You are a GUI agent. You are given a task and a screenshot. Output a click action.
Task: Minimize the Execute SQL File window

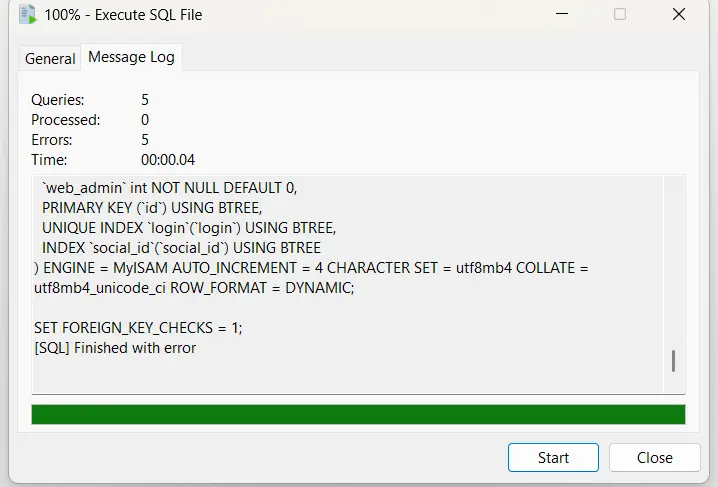pos(563,15)
